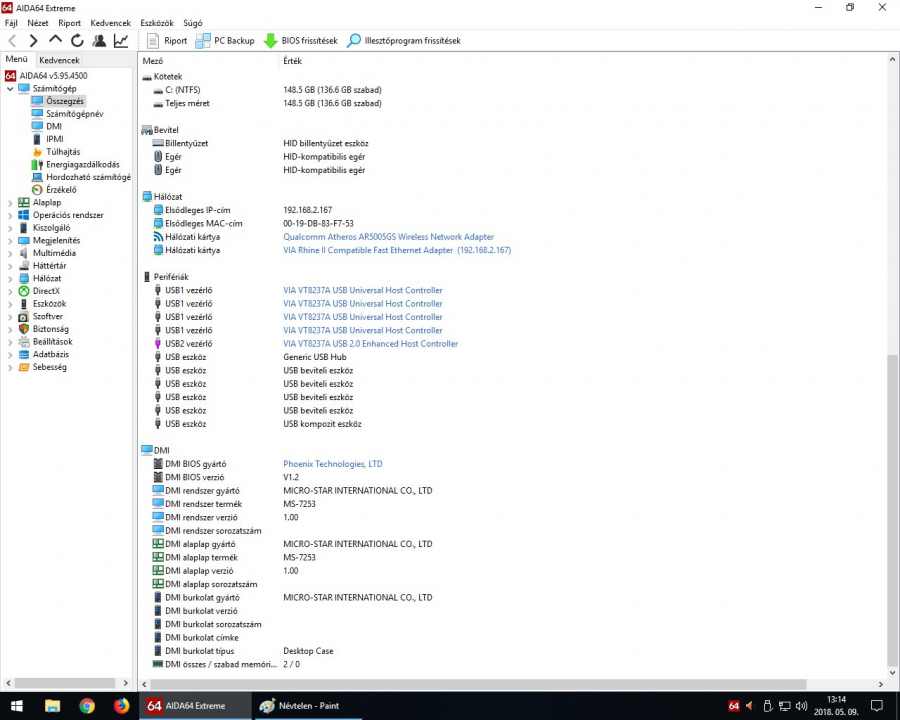This screenshot has width=900, height=720.
Task: Click the Hordozható számítógép laptop icon
Action: click(x=37, y=177)
